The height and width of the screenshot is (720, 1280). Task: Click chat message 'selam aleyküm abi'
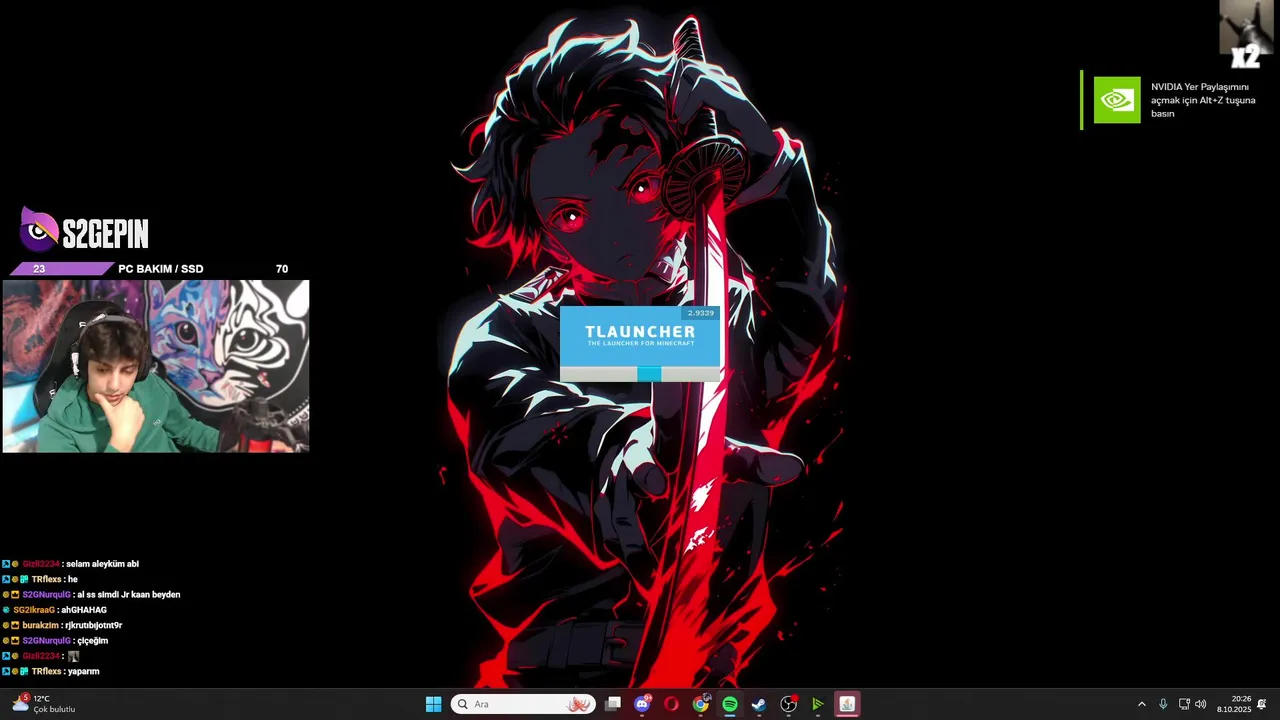(102, 564)
